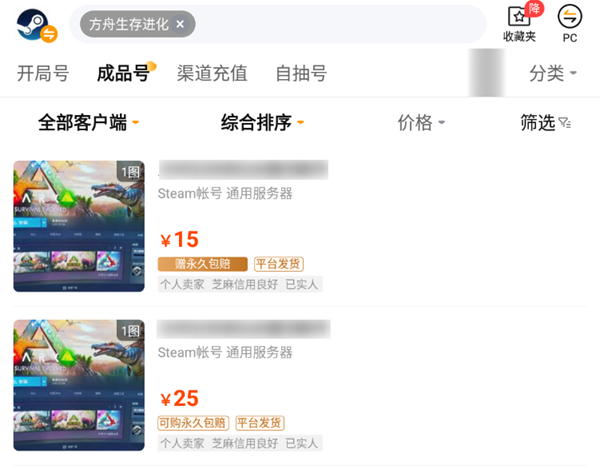
Task: Expand the 分类 category dropdown
Action: pyautogui.click(x=552, y=73)
